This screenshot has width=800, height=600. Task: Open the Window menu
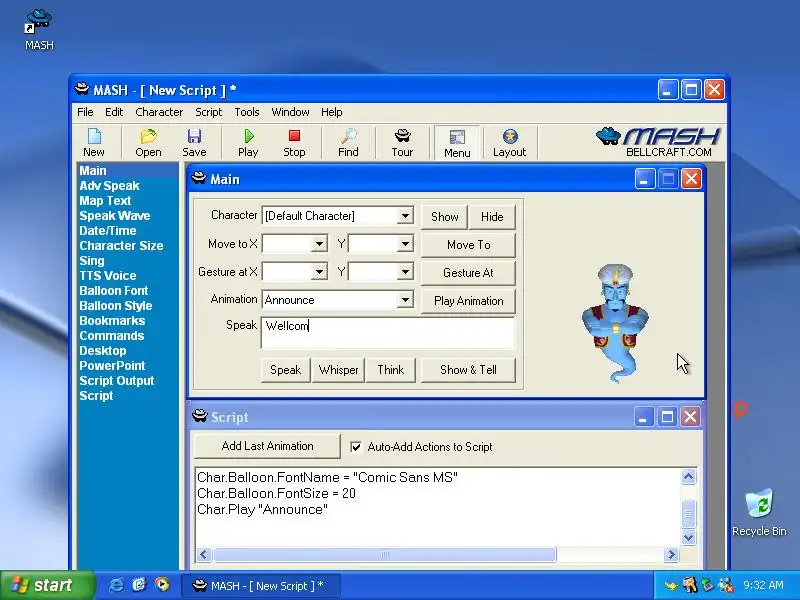[290, 112]
